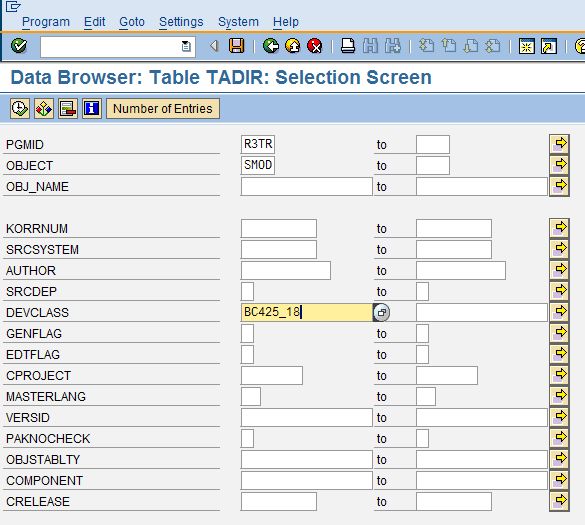
Task: Open the Settings menu
Action: coord(181,22)
